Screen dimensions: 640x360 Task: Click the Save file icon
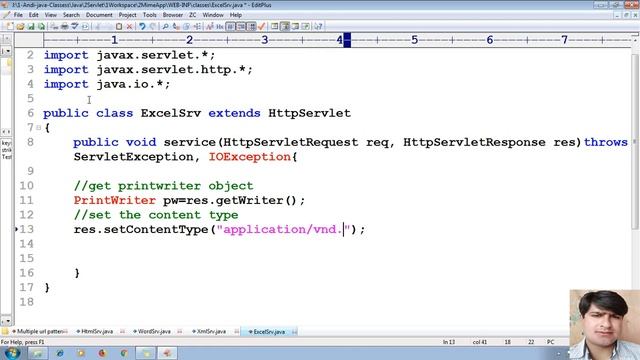point(31,27)
